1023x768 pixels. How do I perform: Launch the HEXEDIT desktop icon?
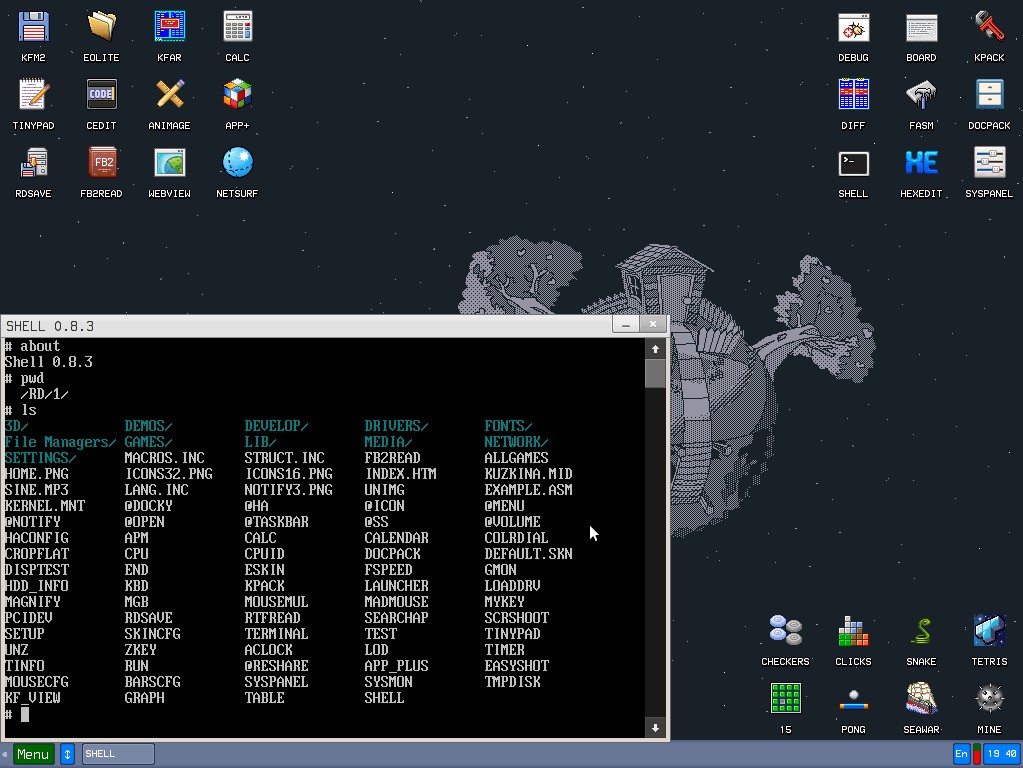tap(921, 164)
